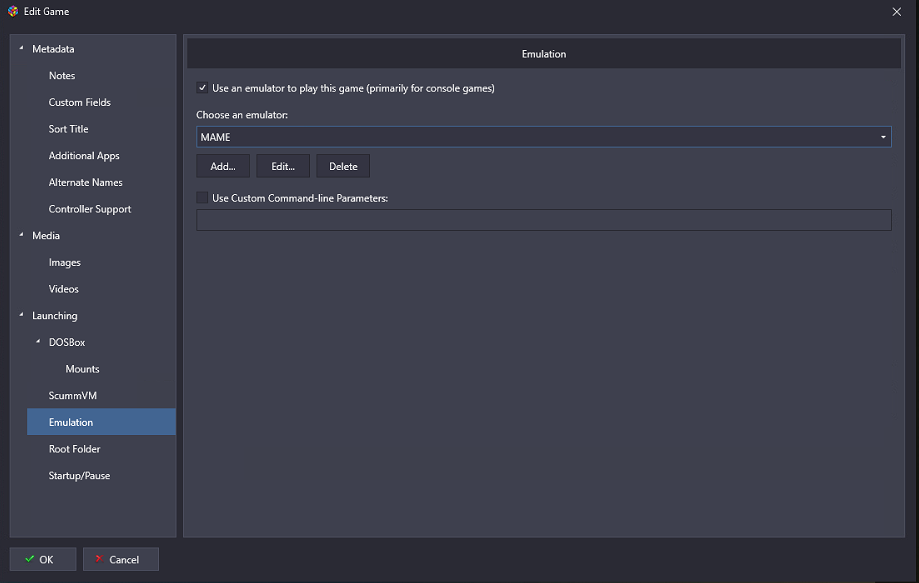
Task: Collapse the Media tree section
Action: tap(22, 234)
